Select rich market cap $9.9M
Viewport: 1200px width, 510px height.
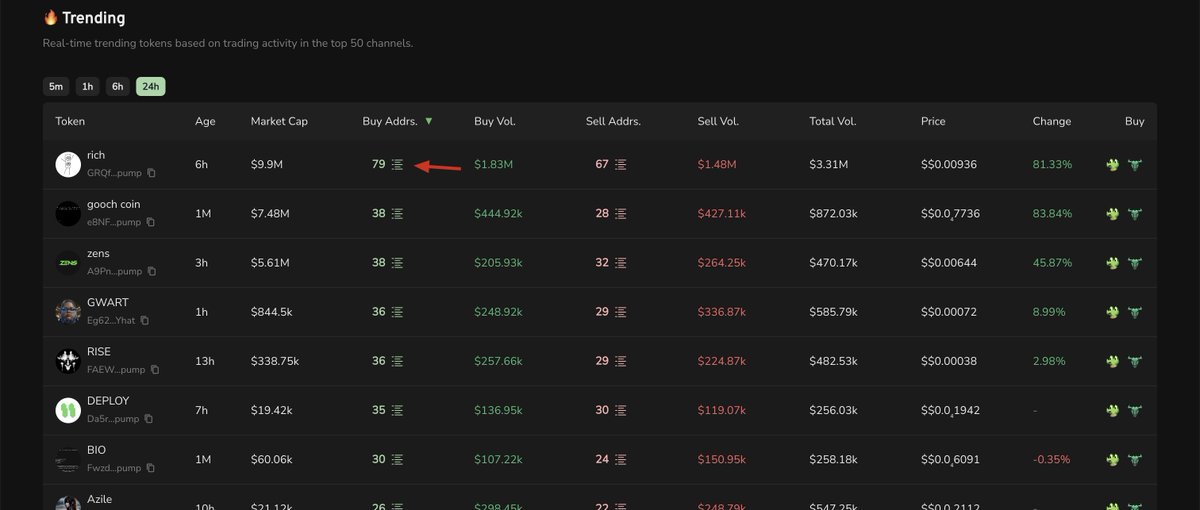pyautogui.click(x=267, y=164)
